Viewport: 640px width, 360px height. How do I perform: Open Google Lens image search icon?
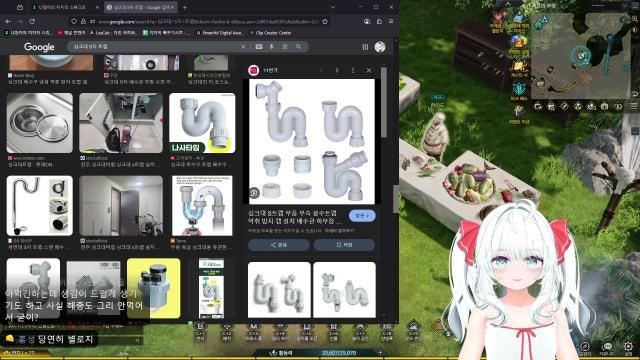click(285, 47)
